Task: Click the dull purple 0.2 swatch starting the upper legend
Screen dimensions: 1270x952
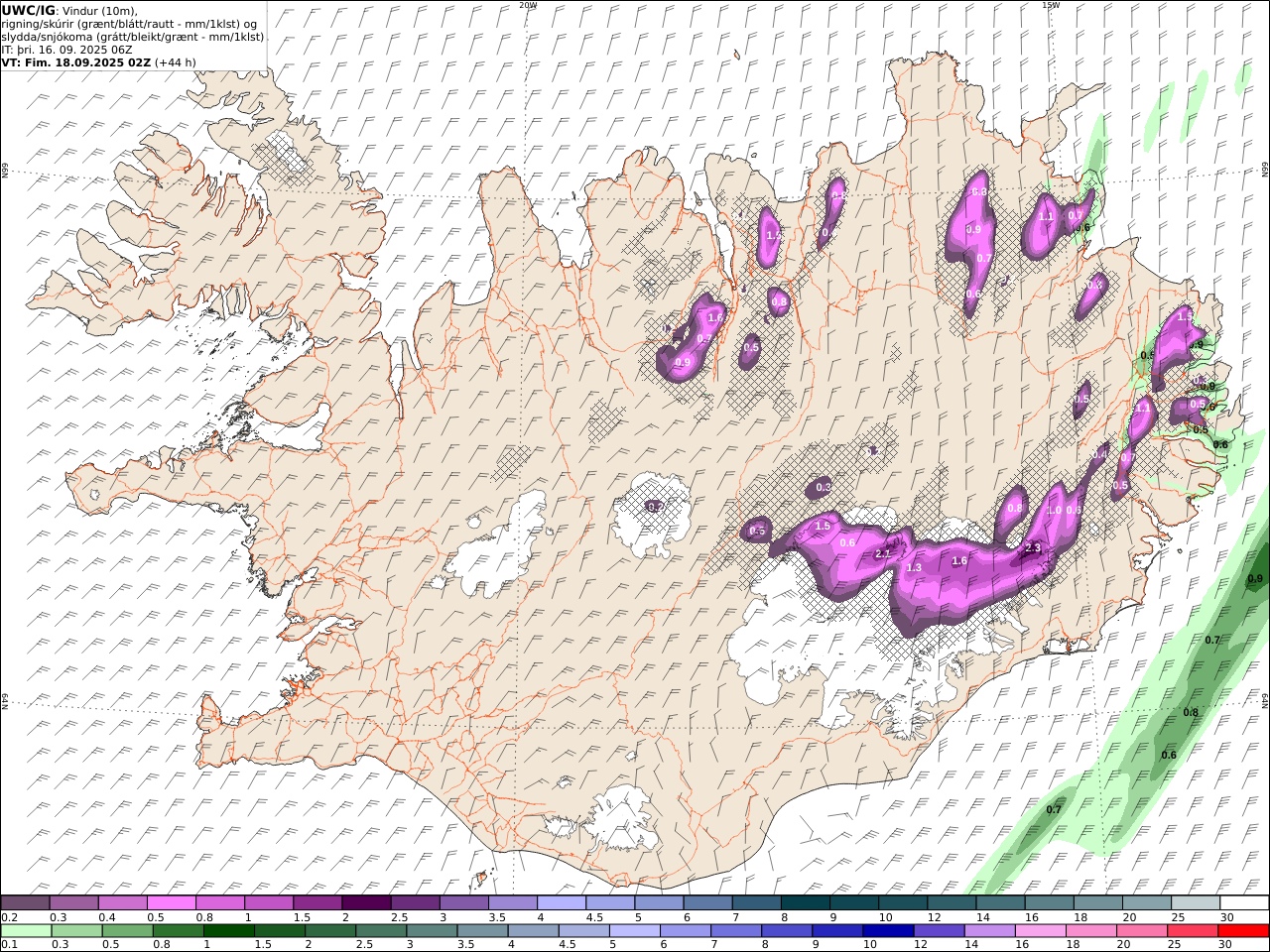Action: pos(25,903)
